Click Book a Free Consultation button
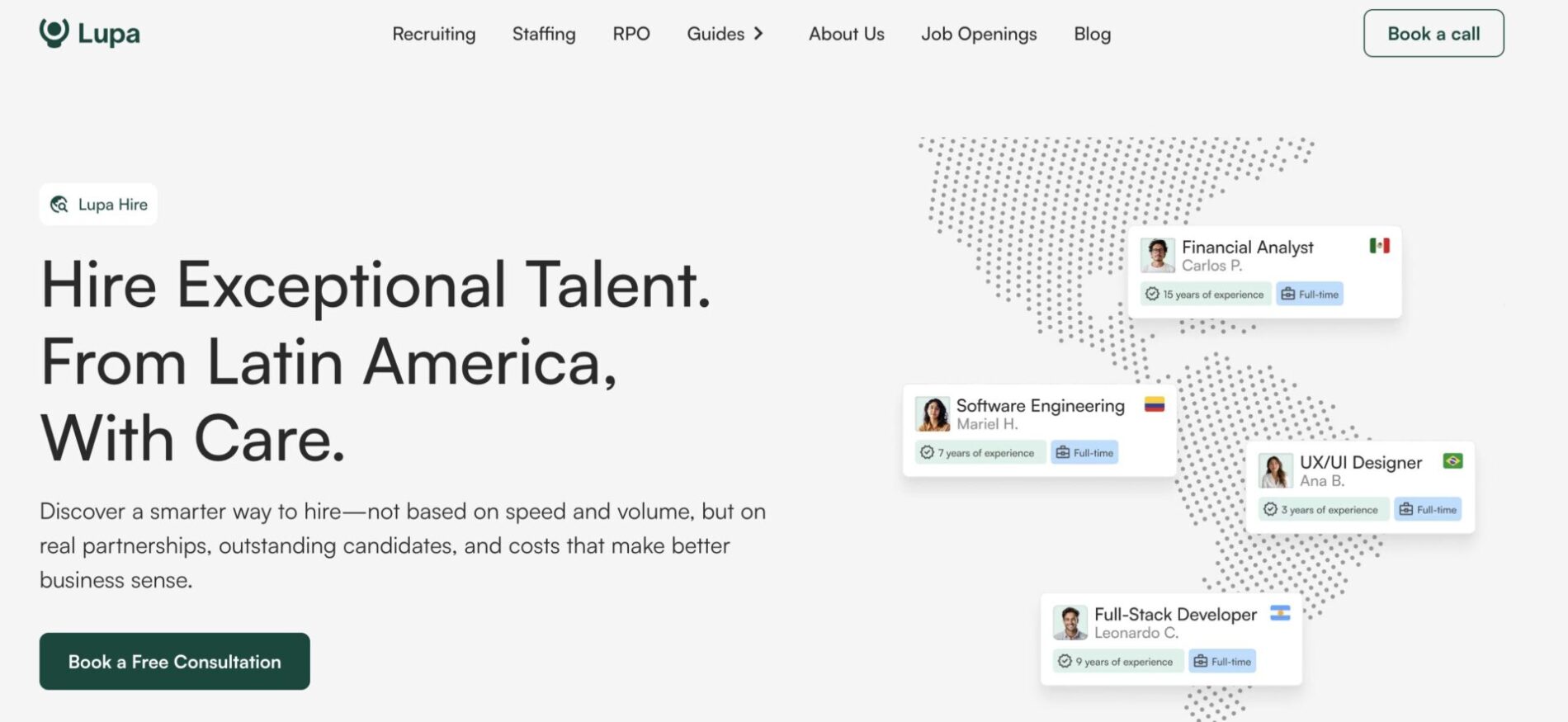The image size is (1568, 722). (175, 662)
